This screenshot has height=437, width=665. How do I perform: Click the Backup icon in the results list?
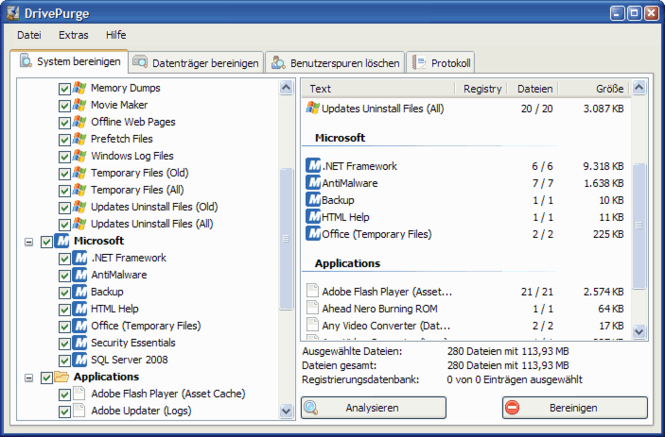click(x=313, y=200)
